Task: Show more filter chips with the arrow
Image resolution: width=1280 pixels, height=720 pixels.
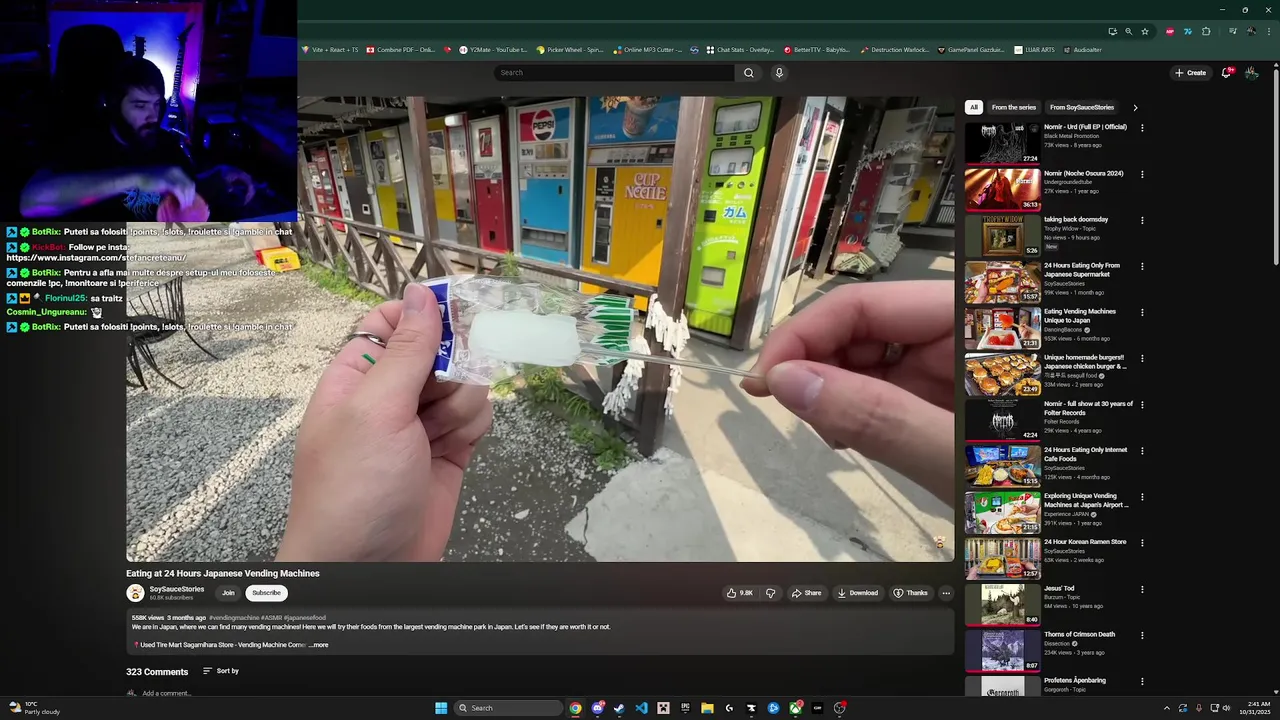Action: [x=1135, y=107]
